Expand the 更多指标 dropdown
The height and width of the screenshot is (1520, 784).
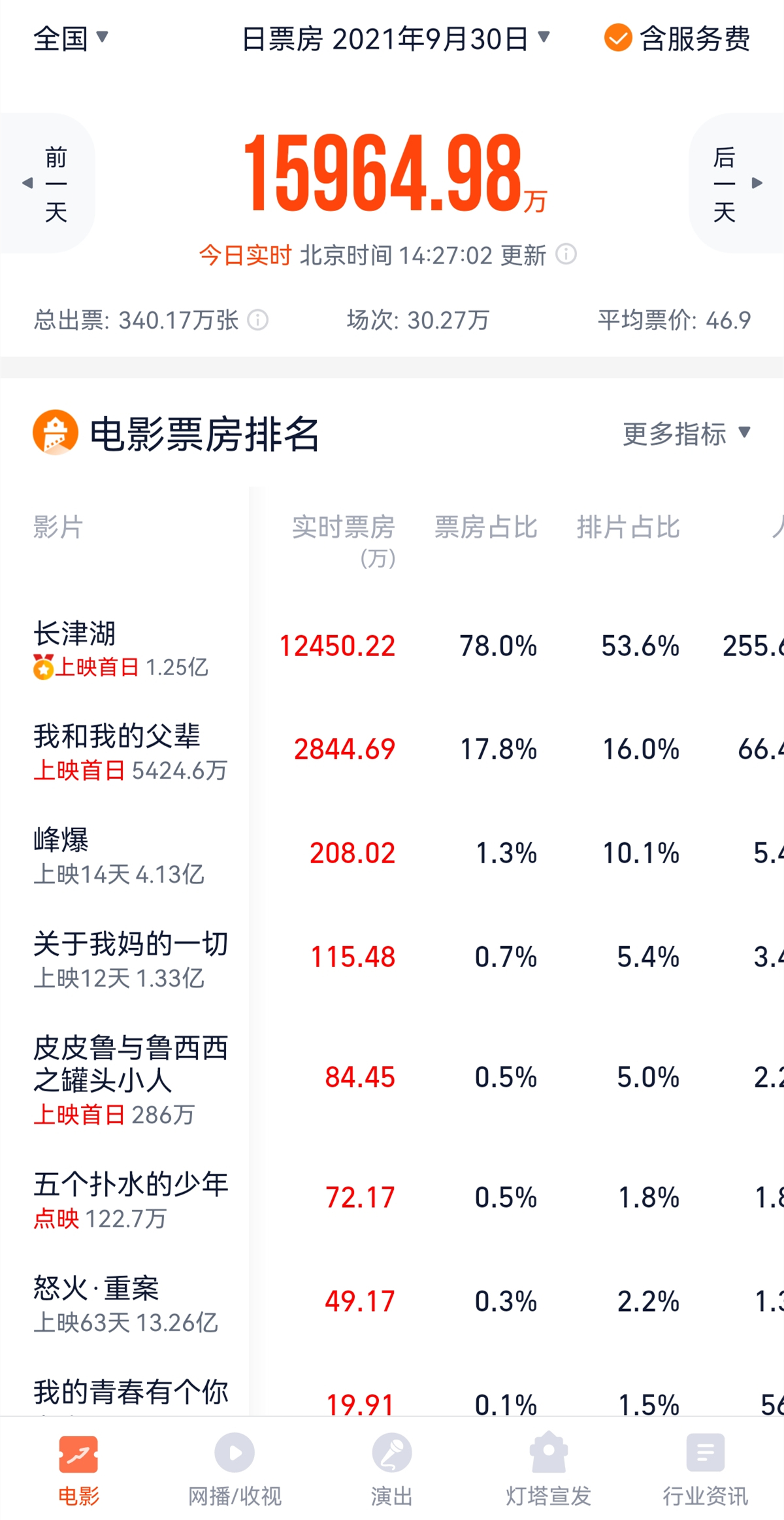[x=687, y=433]
